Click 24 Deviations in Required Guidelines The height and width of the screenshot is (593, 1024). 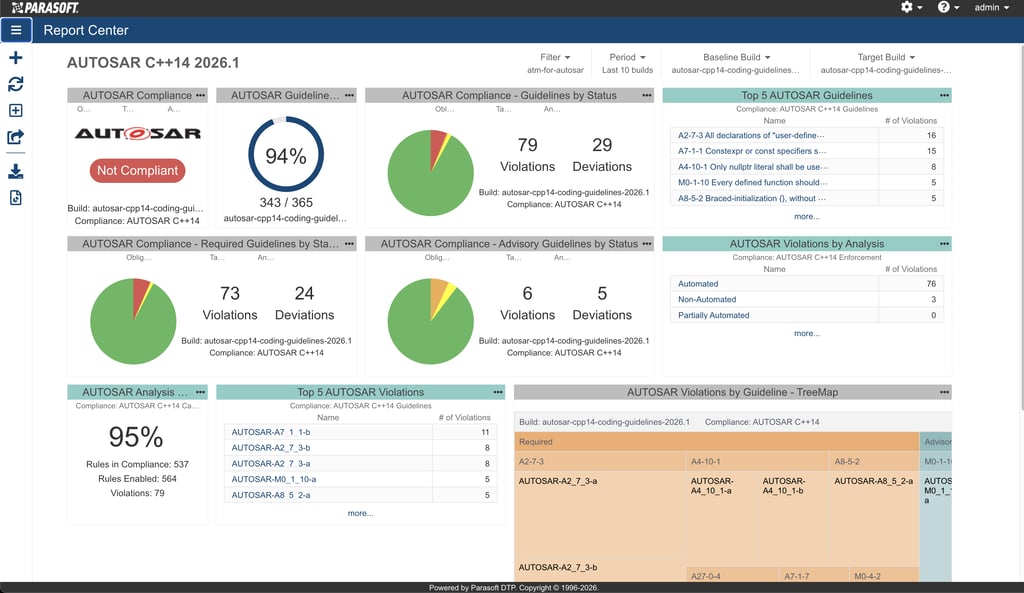pyautogui.click(x=304, y=303)
